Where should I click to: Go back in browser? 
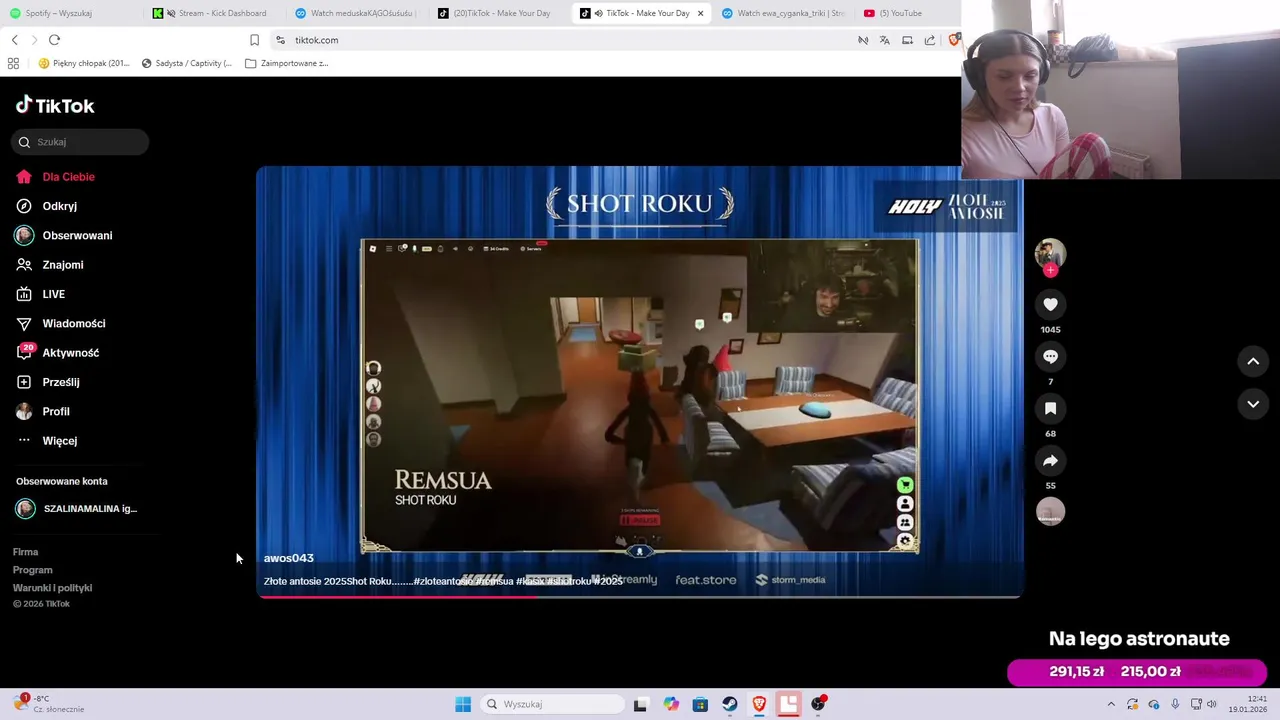[14, 40]
